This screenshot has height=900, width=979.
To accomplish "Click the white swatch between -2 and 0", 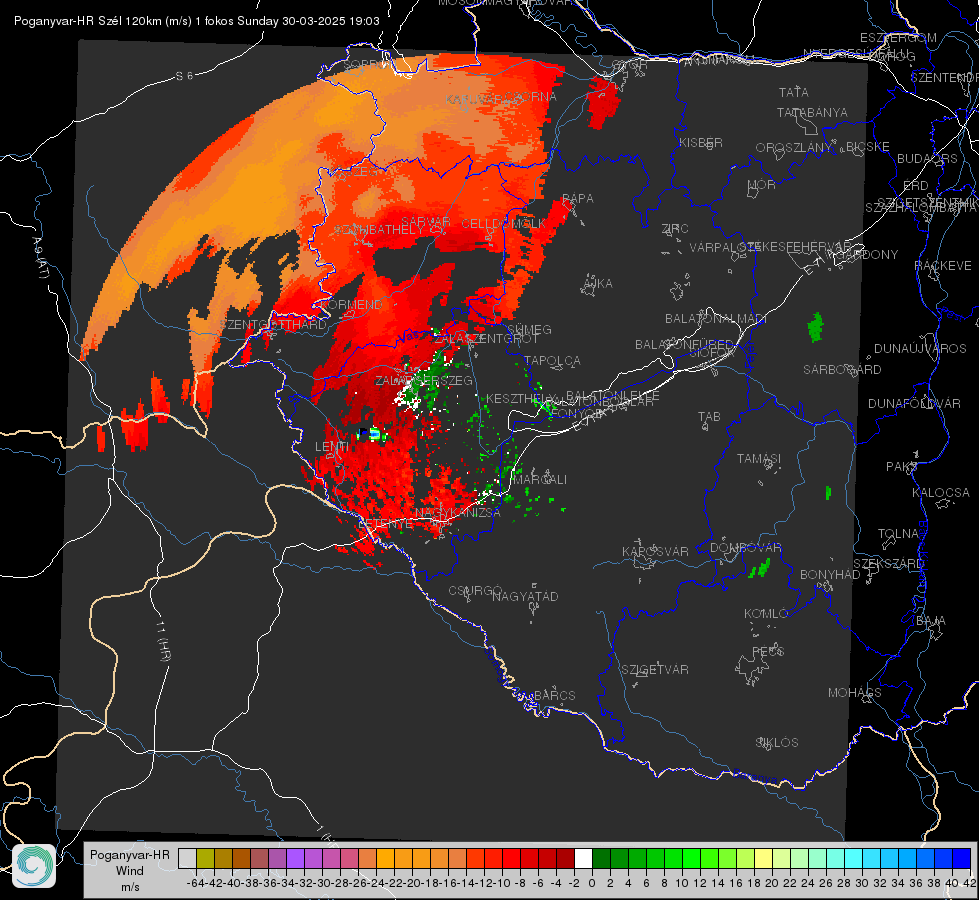I will pyautogui.click(x=583, y=859).
